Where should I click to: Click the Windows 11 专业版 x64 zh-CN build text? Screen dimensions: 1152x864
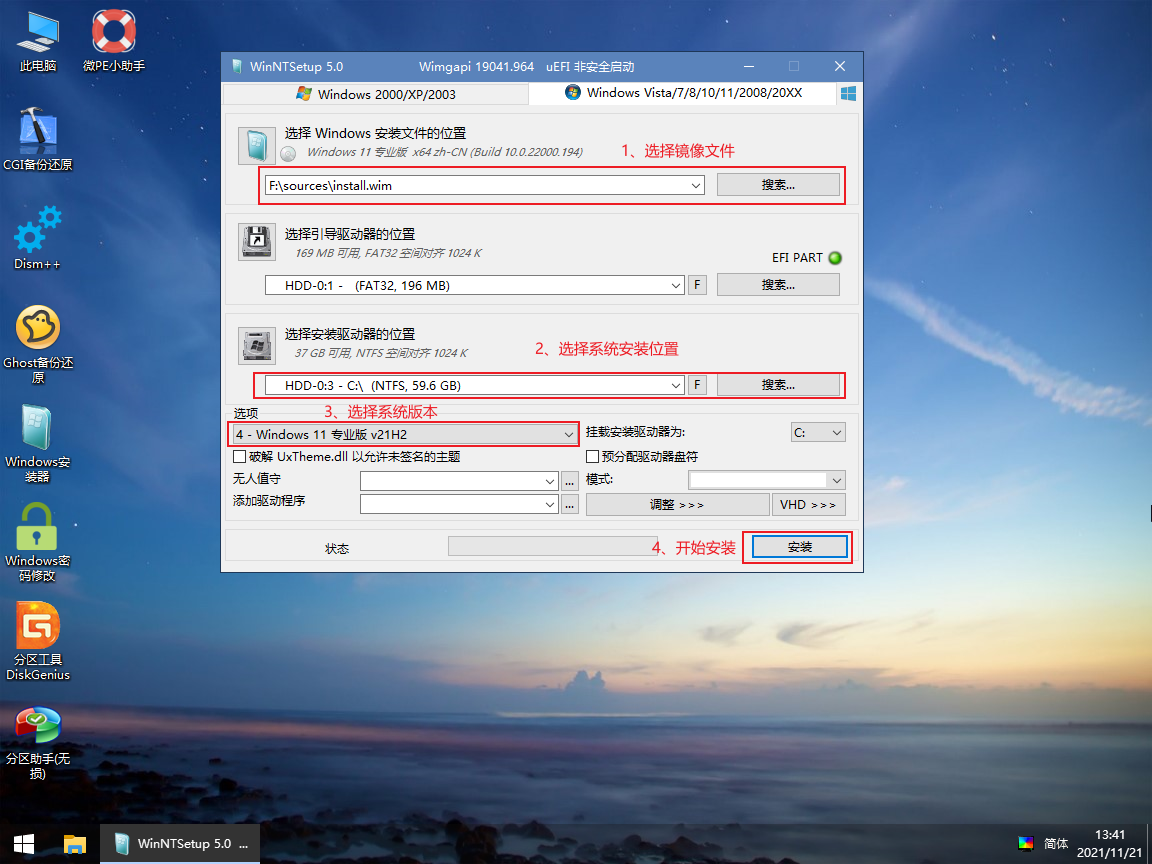click(x=444, y=152)
